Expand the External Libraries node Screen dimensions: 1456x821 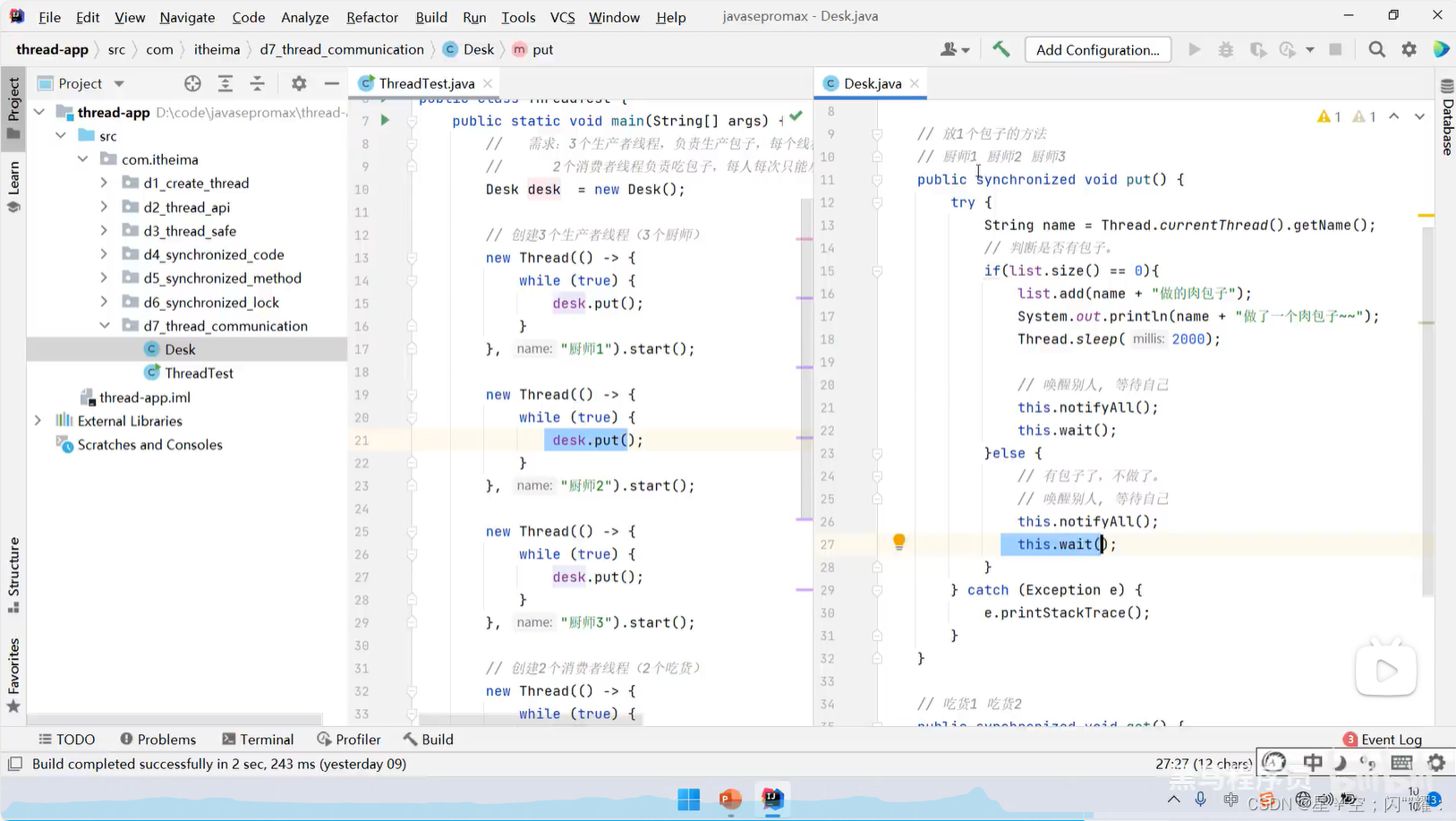pyautogui.click(x=38, y=420)
